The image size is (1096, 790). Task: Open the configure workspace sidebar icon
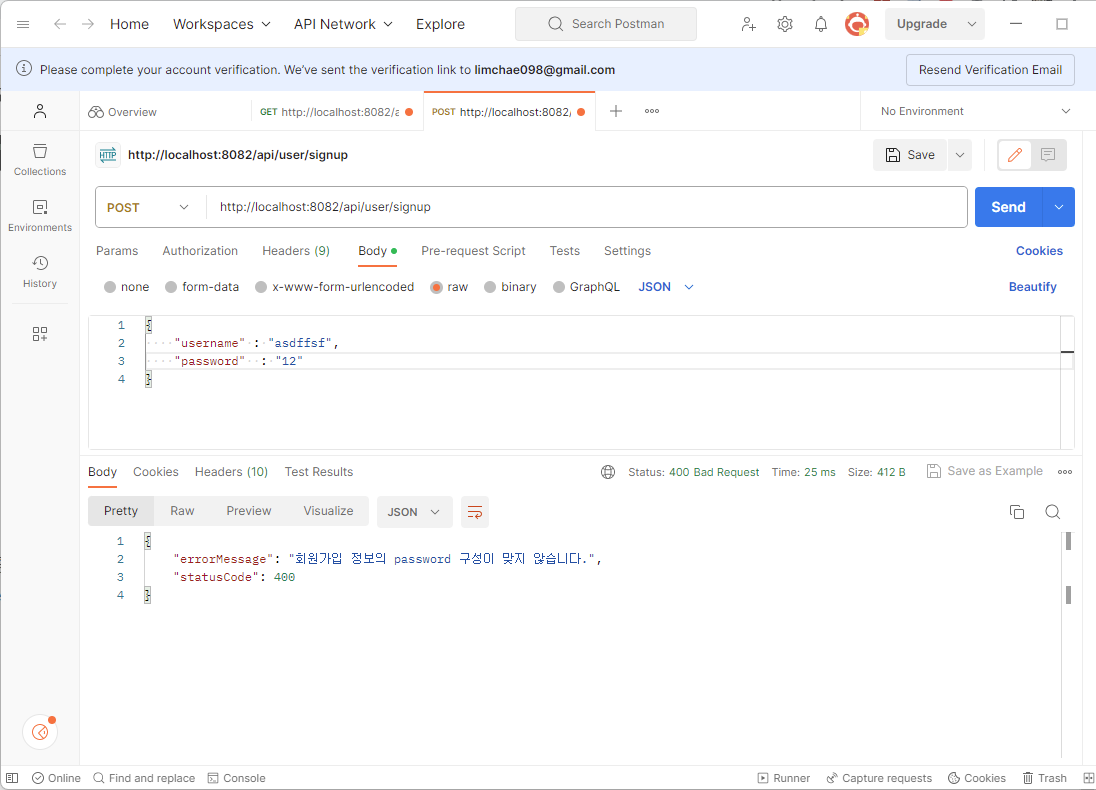40,334
